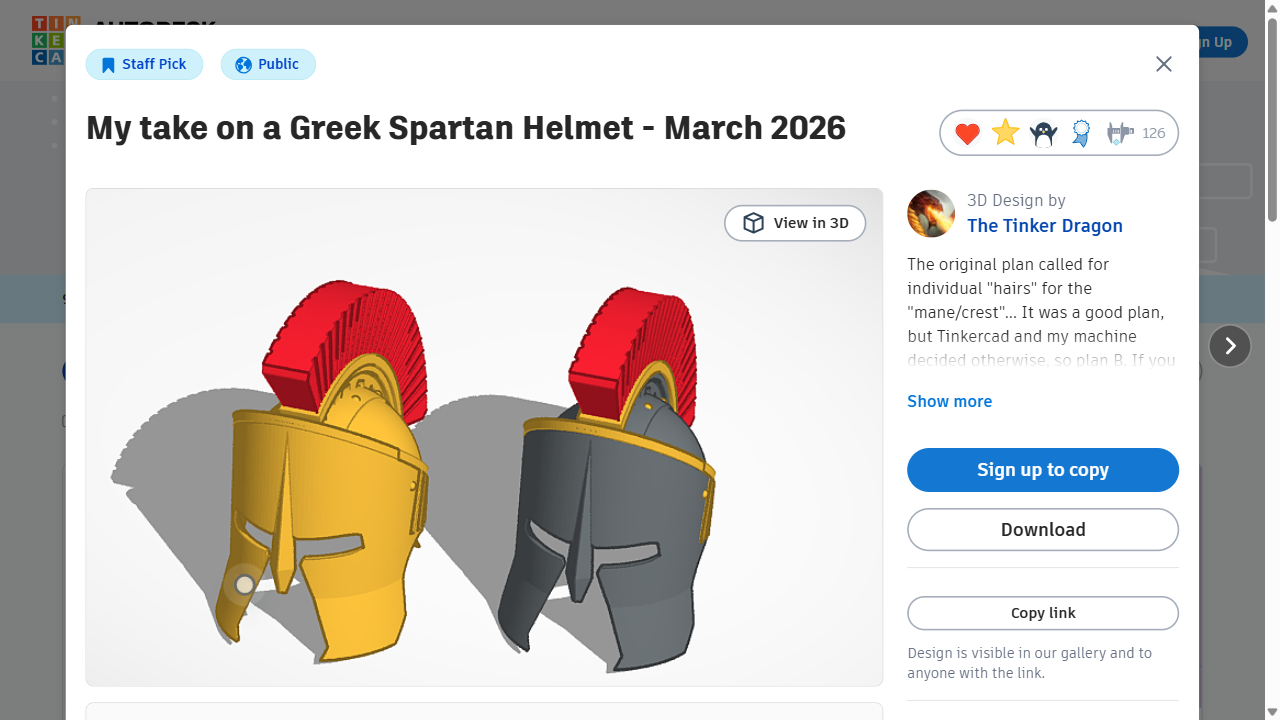Click the bookmark icon on Staff Pick
Viewport: 1280px width, 720px height.
pyautogui.click(x=108, y=63)
